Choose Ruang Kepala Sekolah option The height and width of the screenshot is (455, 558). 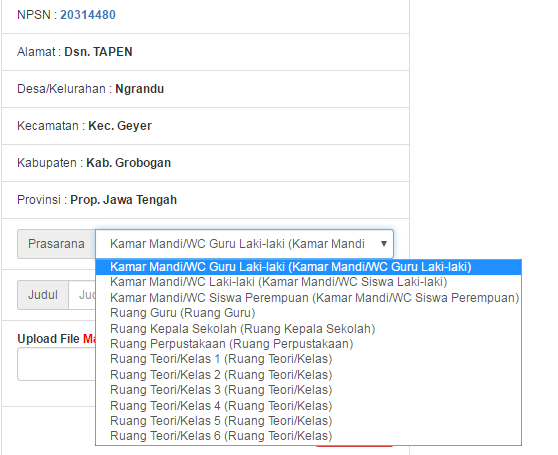point(309,328)
